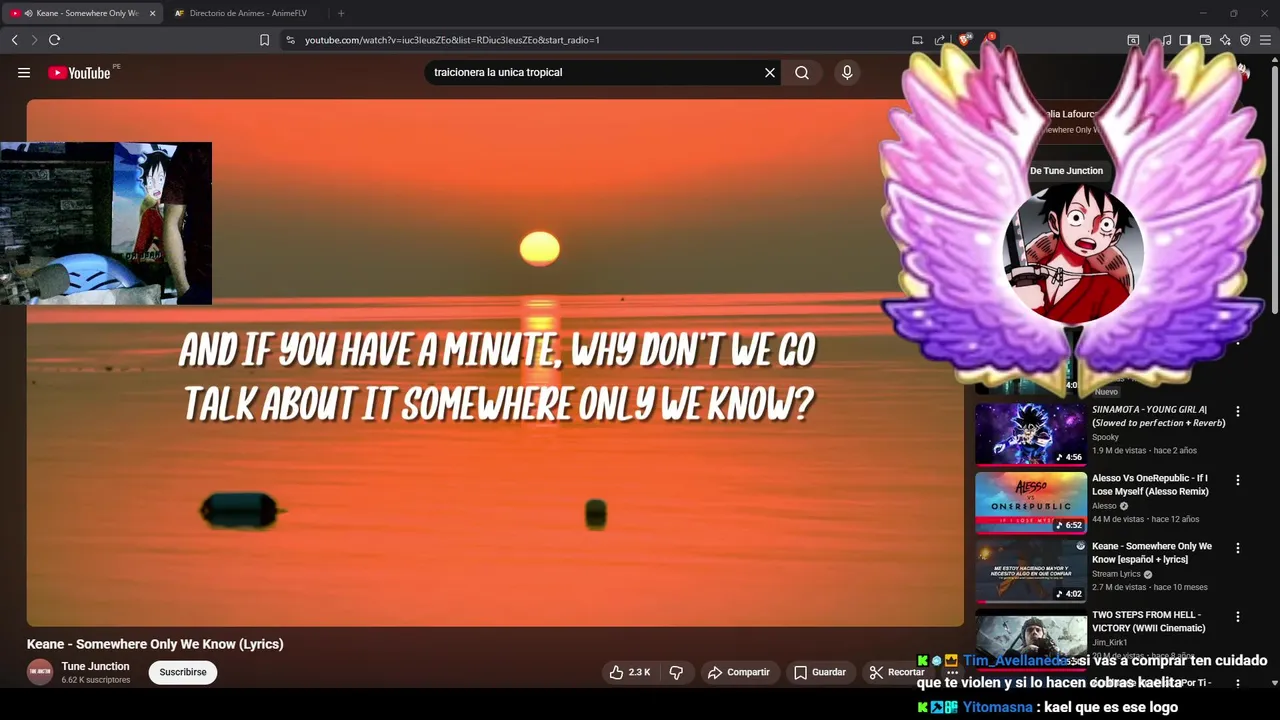Save the video with Guardar
The height and width of the screenshot is (720, 1280).
pos(820,672)
